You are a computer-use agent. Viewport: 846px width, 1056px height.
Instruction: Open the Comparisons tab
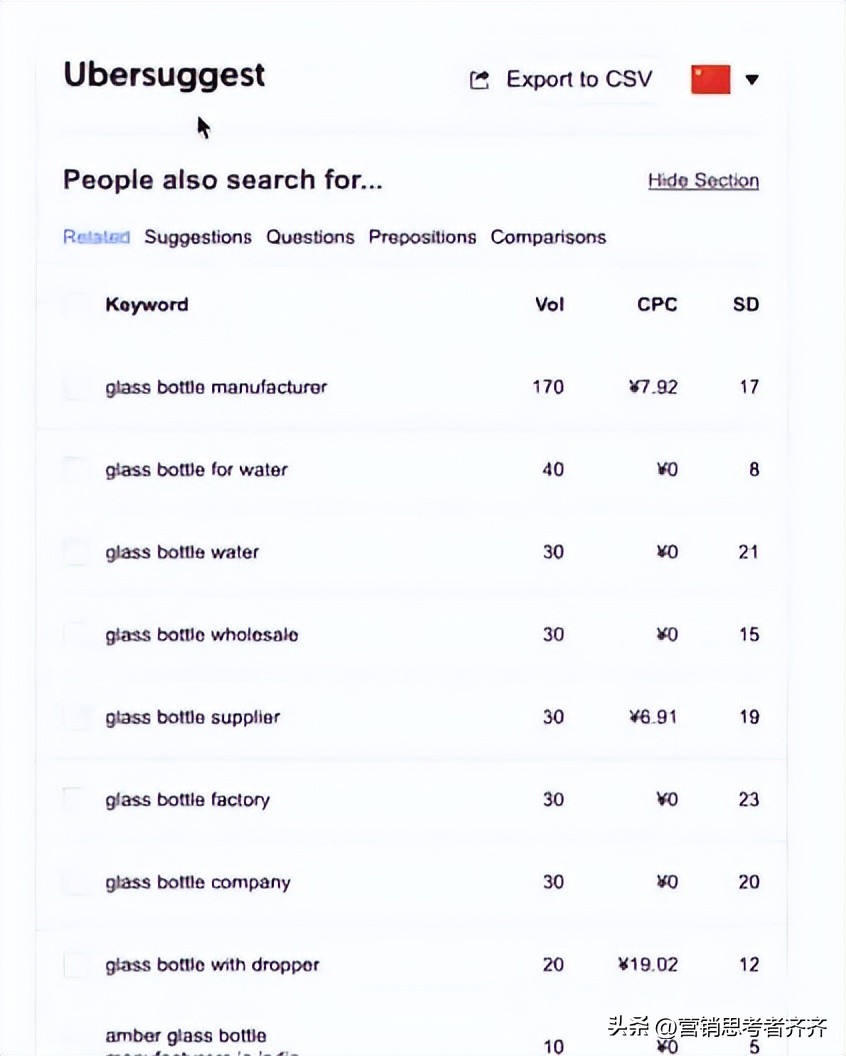(548, 237)
